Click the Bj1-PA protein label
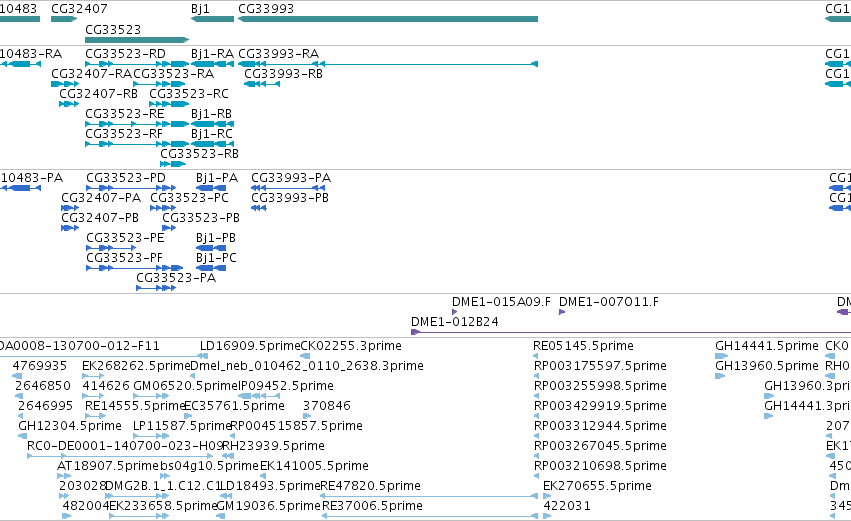This screenshot has height=521, width=851. coord(217,178)
